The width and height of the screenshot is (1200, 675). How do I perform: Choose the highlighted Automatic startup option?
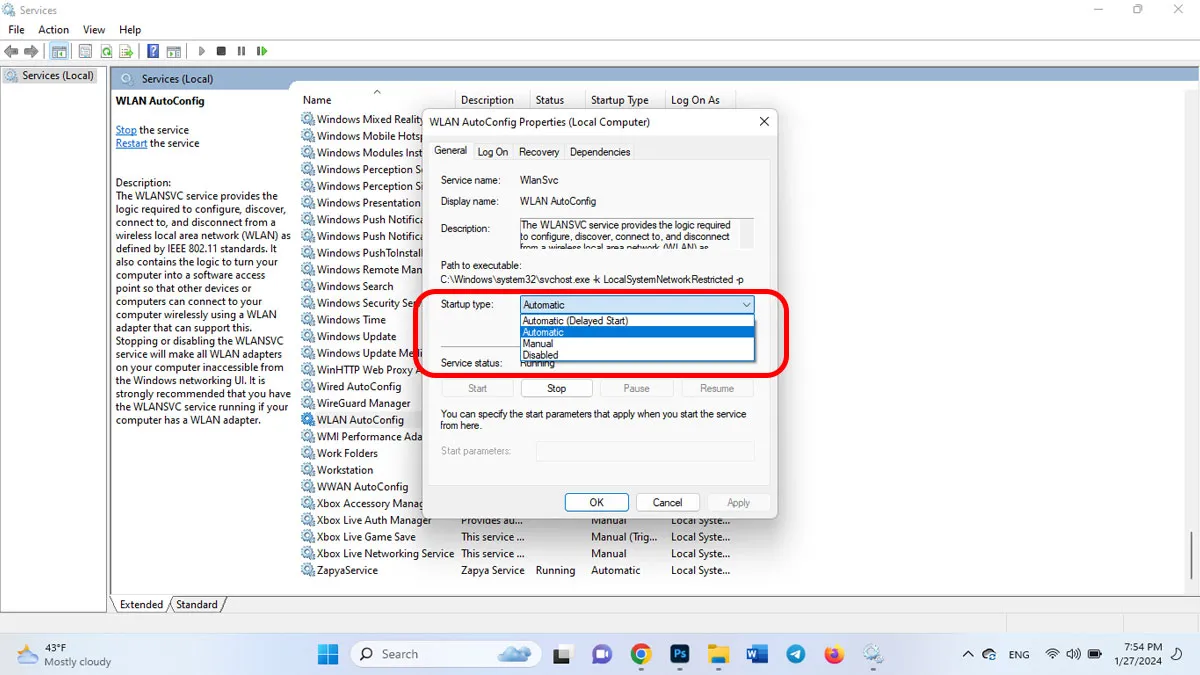637,332
